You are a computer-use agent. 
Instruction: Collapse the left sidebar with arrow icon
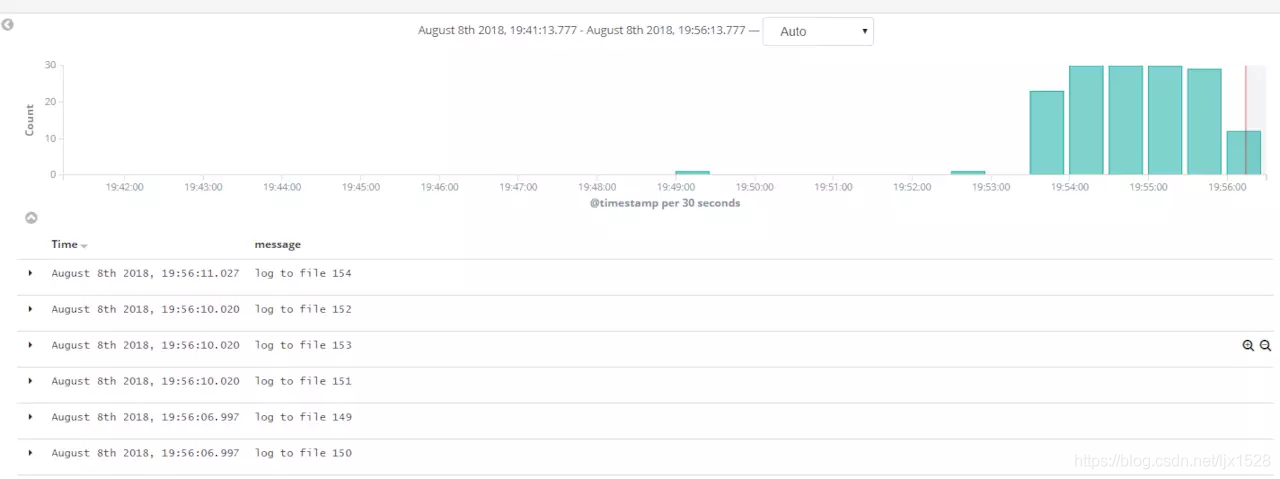pyautogui.click(x=8, y=24)
